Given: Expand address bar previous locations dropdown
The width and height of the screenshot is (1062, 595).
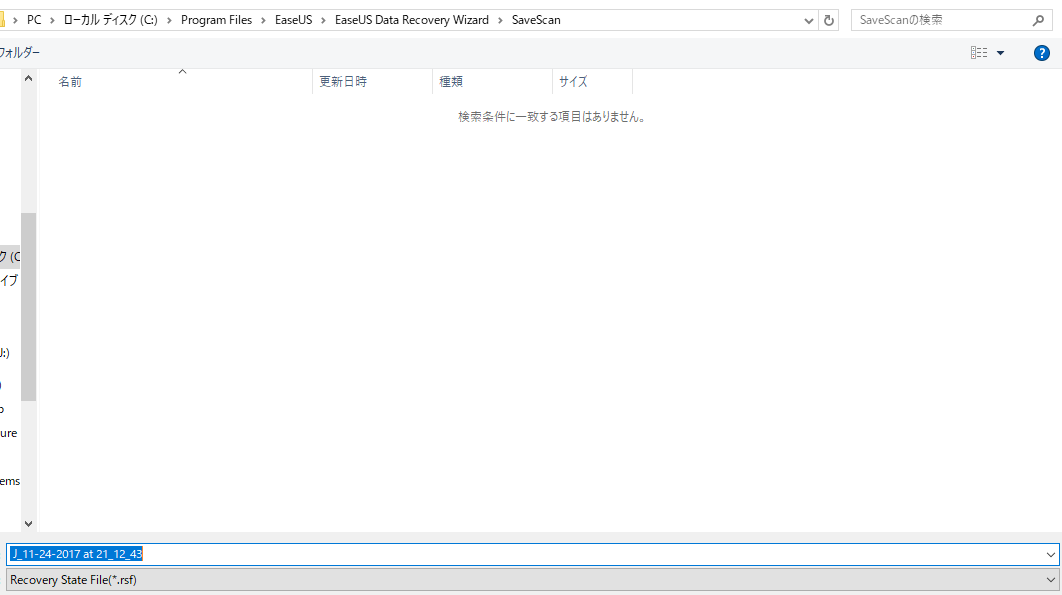Looking at the screenshot, I should (x=808, y=20).
